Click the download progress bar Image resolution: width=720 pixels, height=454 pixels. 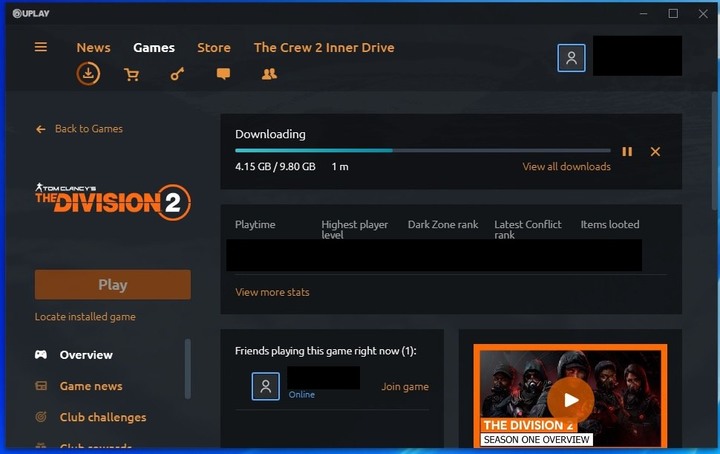[x=422, y=151]
